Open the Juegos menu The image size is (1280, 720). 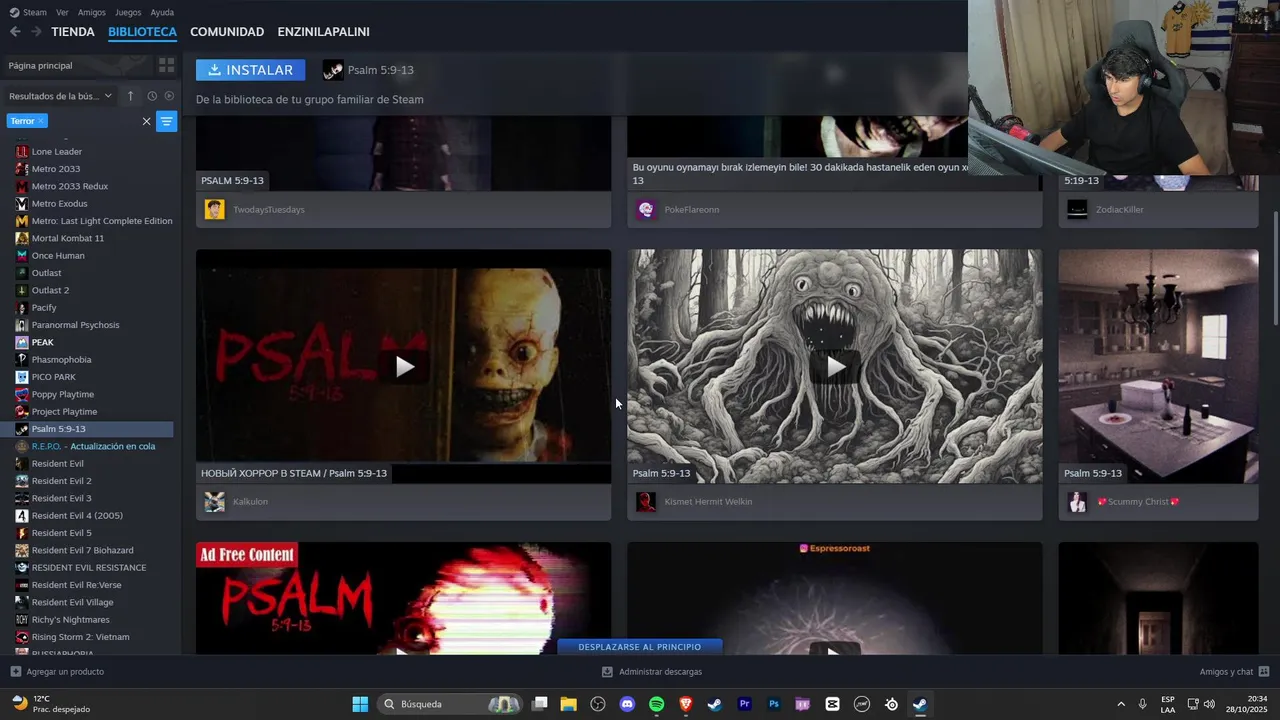point(128,12)
